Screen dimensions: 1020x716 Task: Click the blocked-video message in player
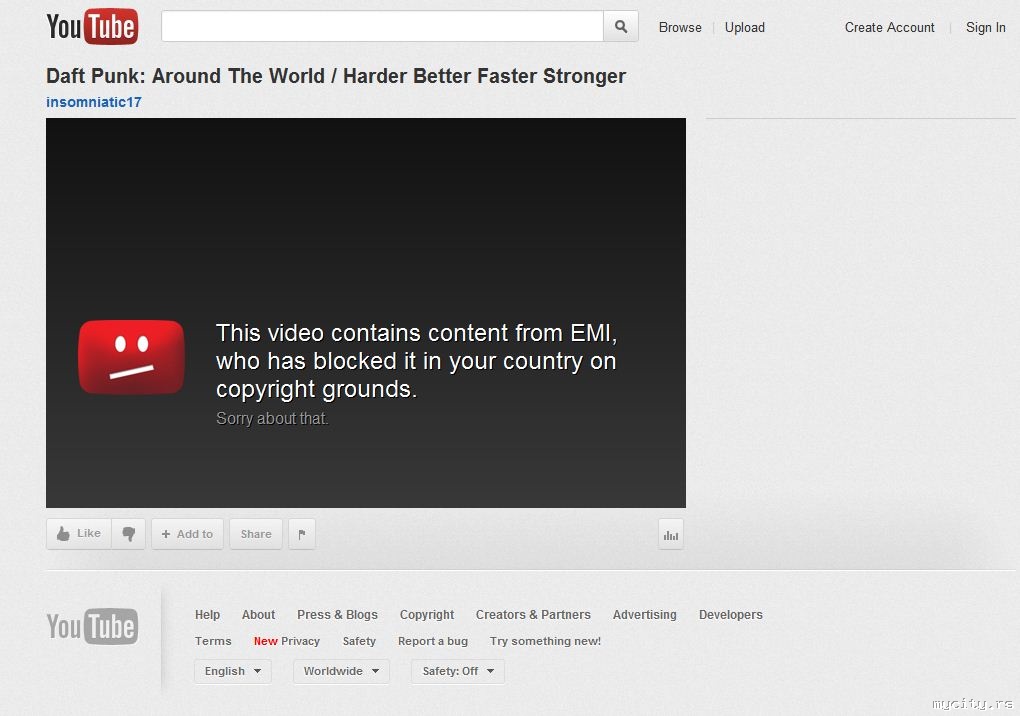click(416, 361)
